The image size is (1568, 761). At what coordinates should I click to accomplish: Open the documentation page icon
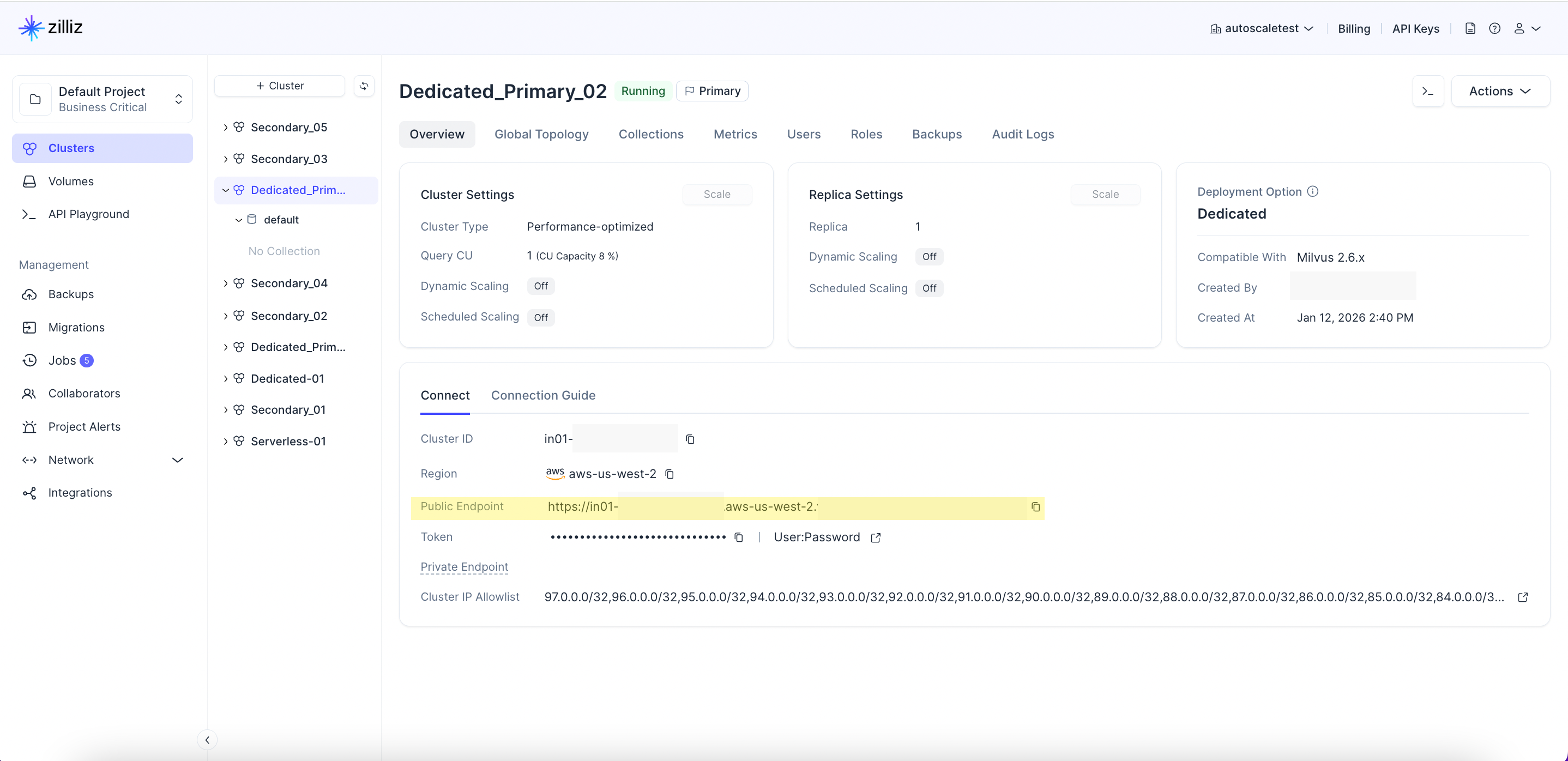(1470, 28)
